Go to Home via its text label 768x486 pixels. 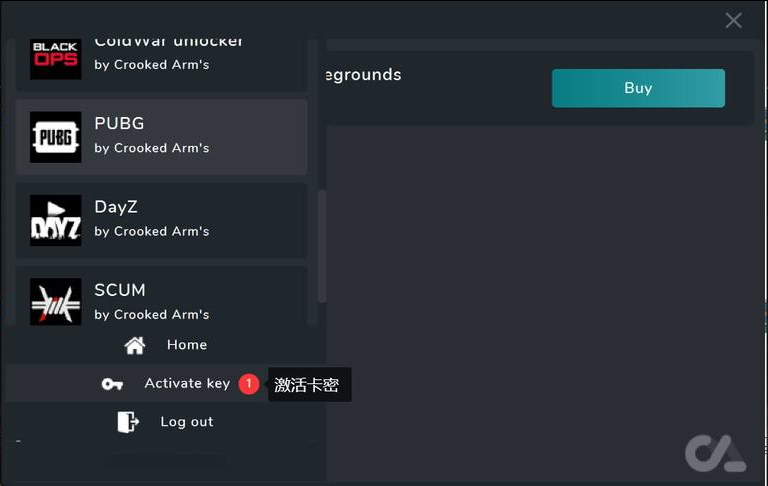187,345
